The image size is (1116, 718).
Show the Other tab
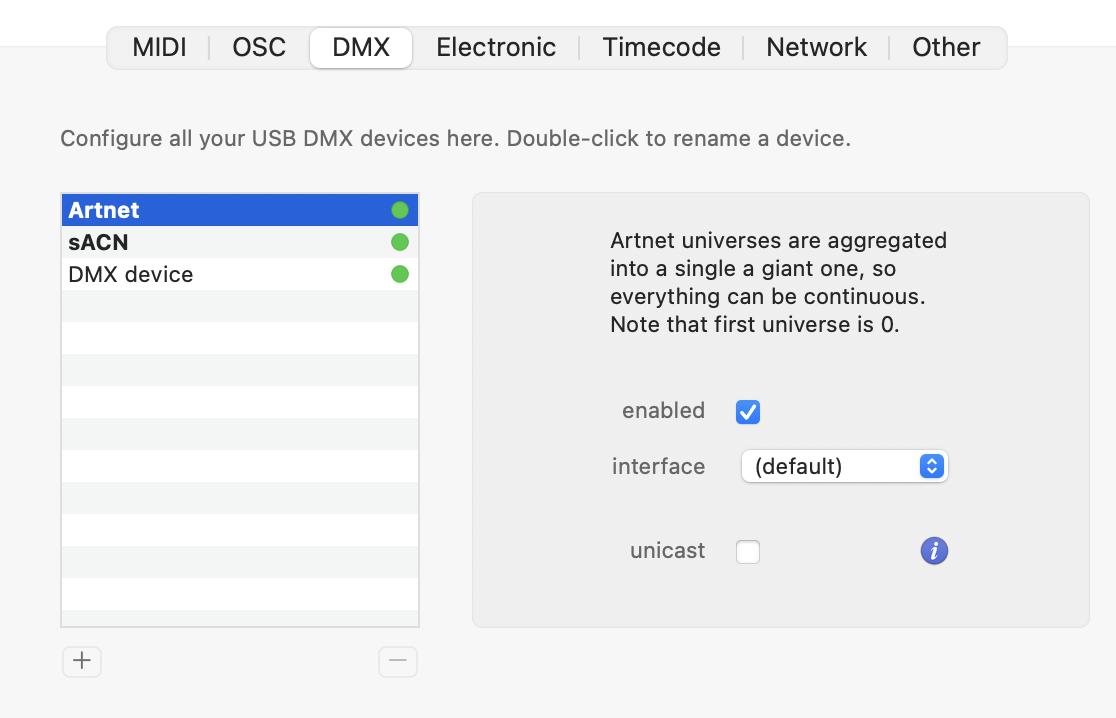[x=946, y=47]
